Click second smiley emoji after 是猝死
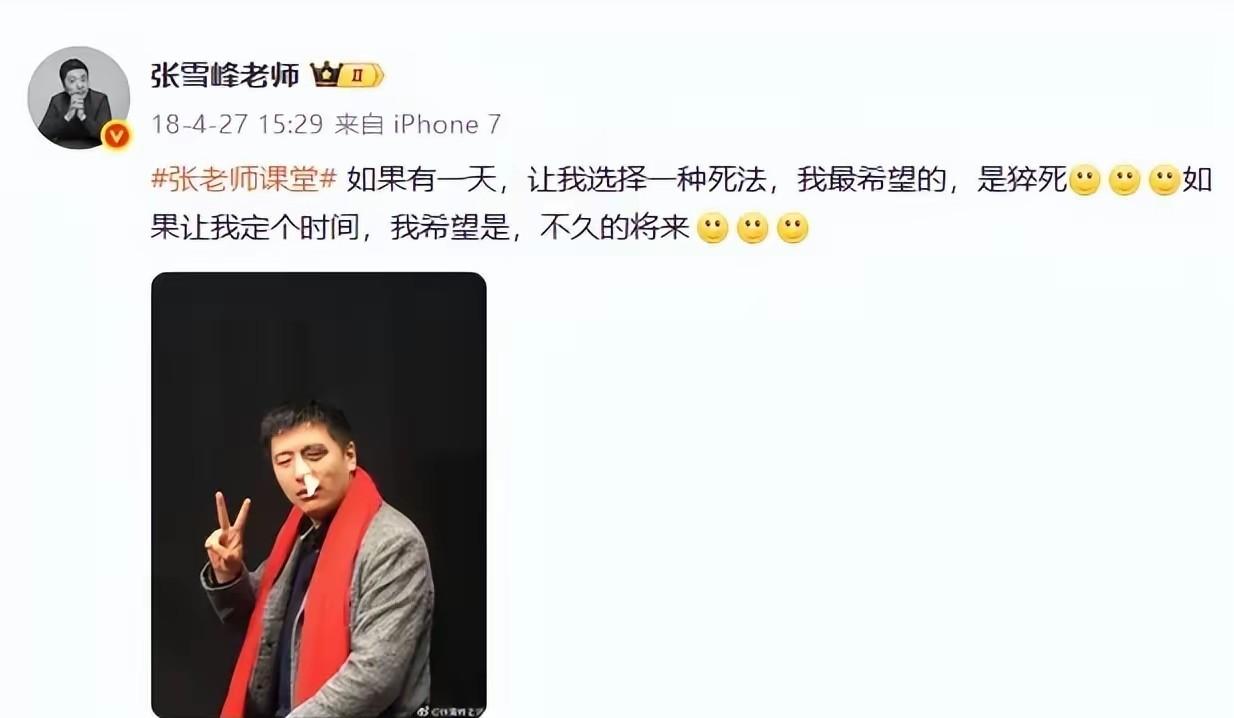This screenshot has height=718, width=1234. click(x=1125, y=181)
